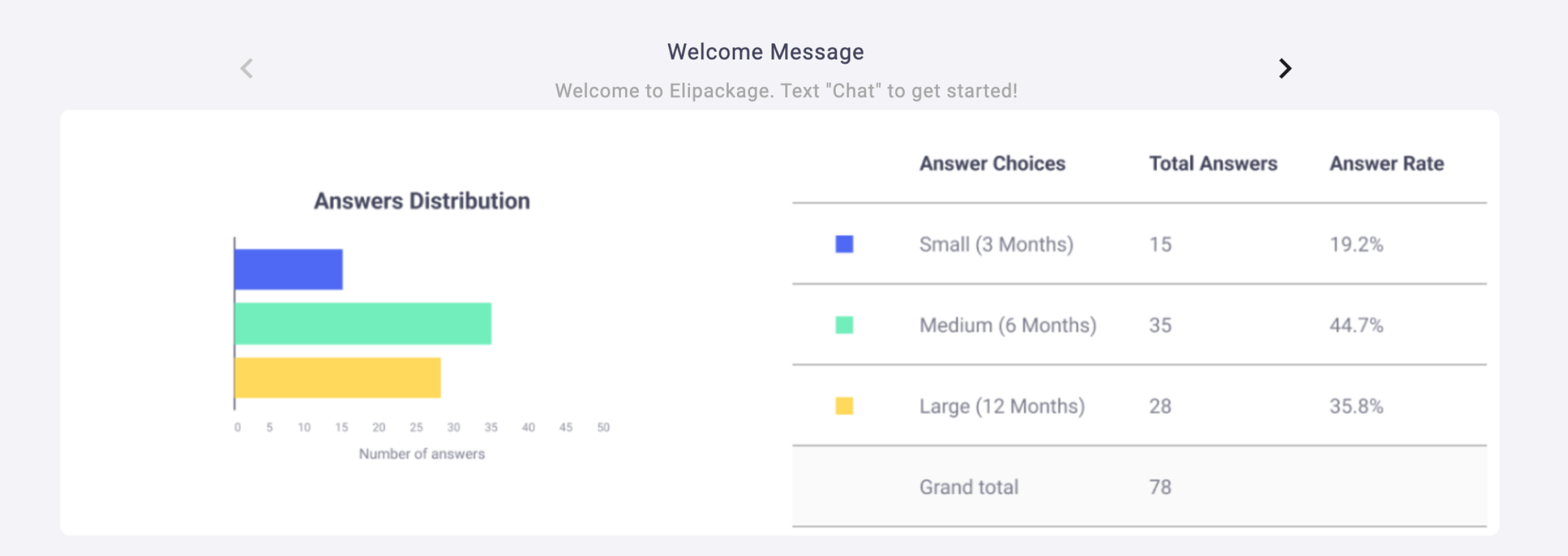Click the Answer Choices column header
The image size is (1568, 556).
(x=992, y=163)
